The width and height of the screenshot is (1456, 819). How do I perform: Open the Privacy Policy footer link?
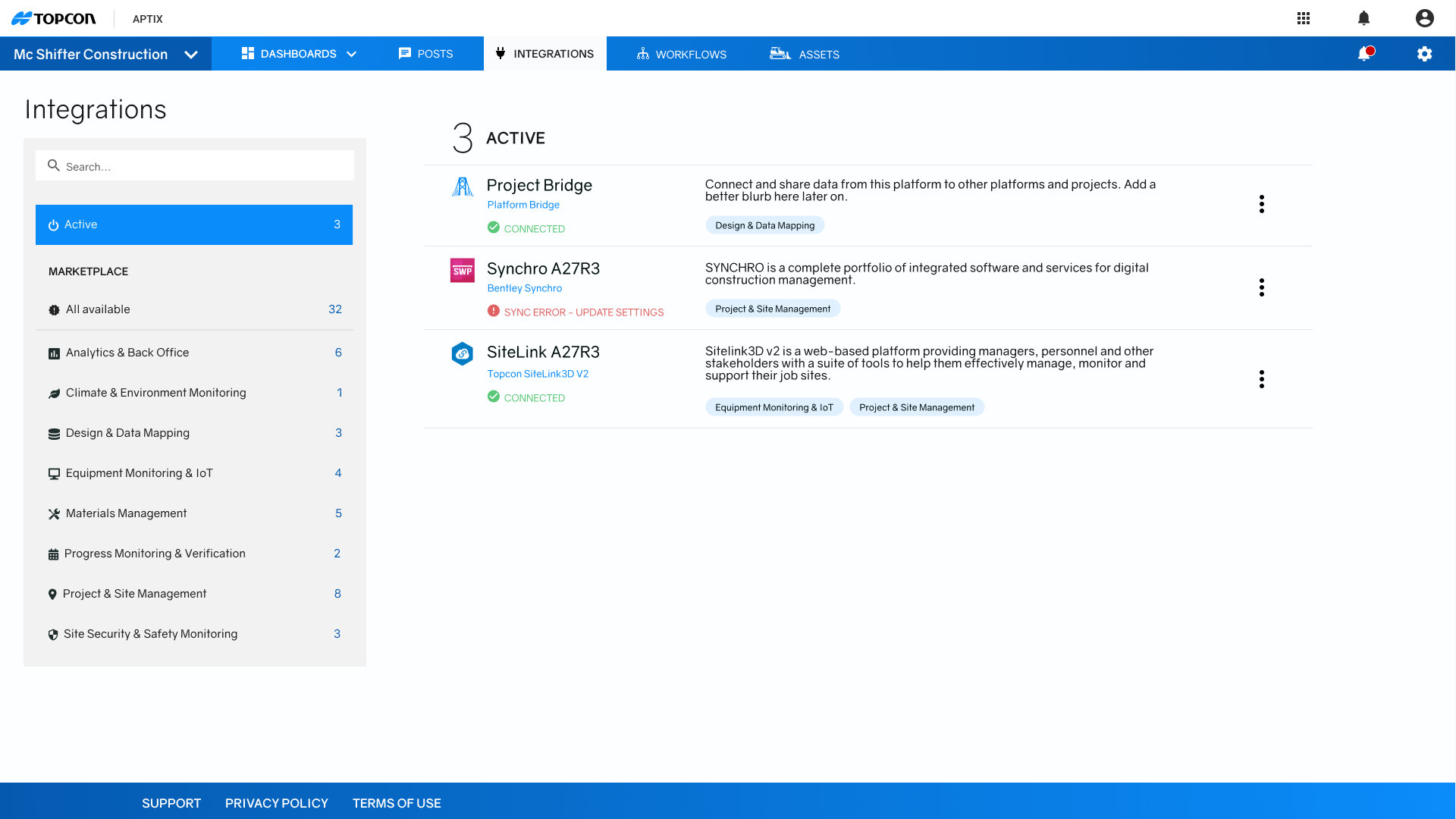[277, 803]
